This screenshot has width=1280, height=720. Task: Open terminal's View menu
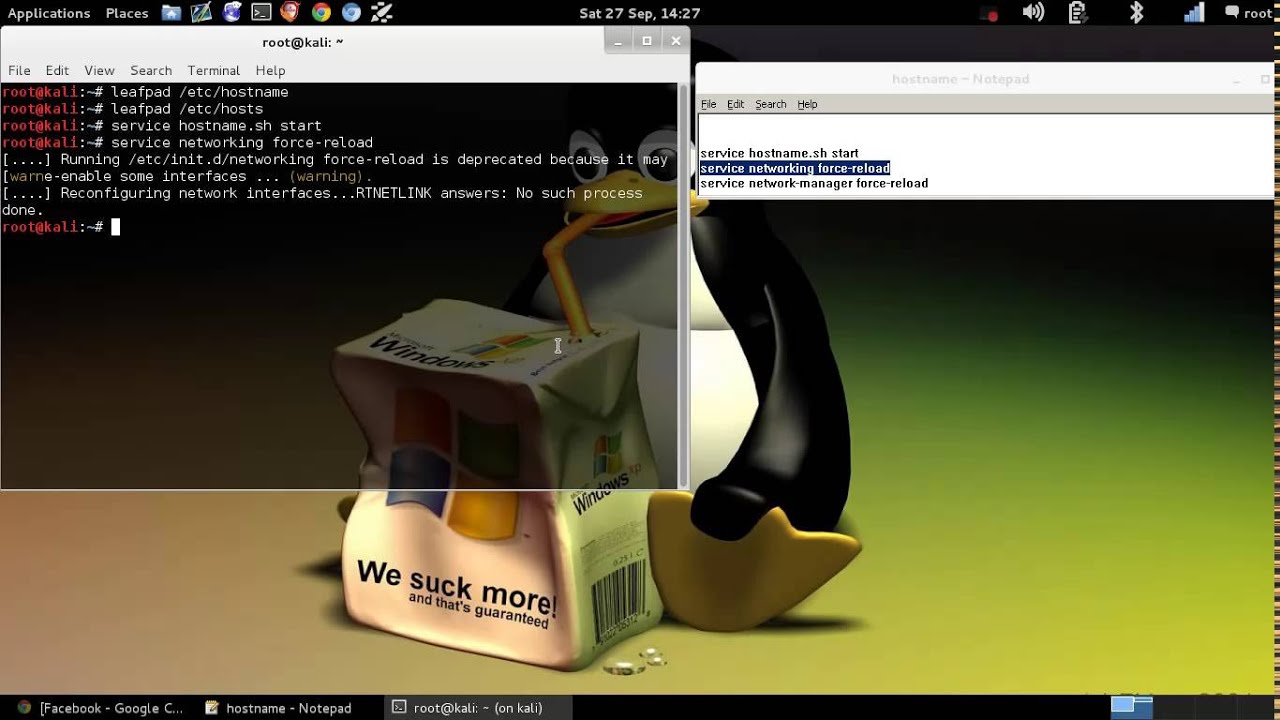[x=99, y=70]
